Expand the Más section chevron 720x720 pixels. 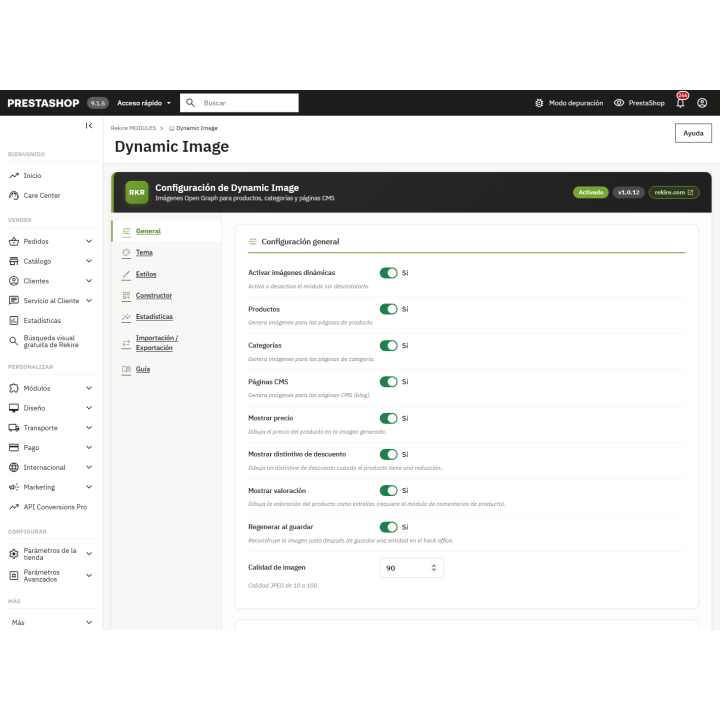pos(89,622)
